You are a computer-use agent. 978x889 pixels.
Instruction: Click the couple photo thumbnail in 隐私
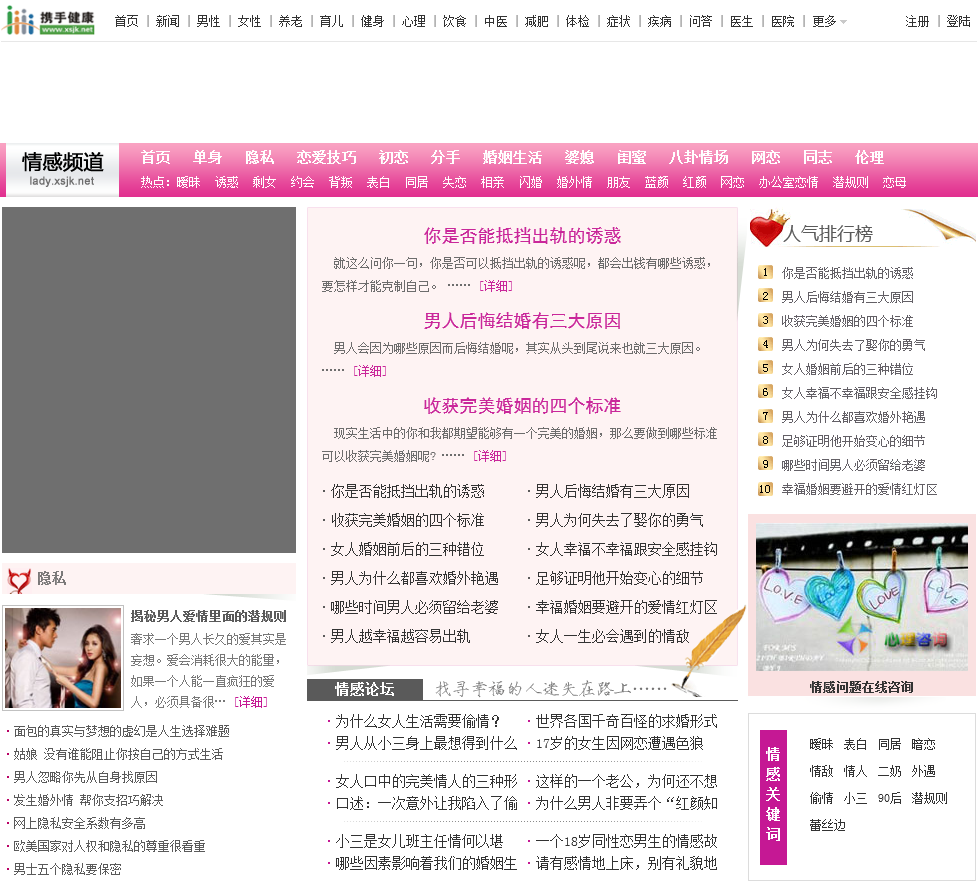[x=63, y=658]
